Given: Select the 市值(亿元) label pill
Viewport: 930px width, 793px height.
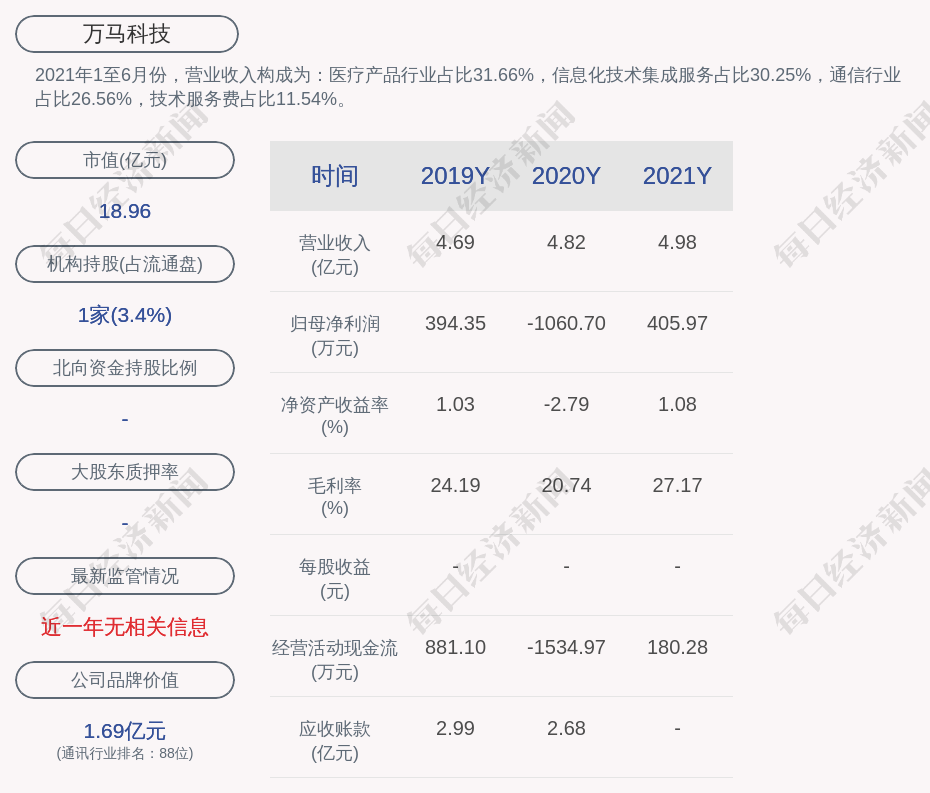Looking at the screenshot, I should point(125,160).
